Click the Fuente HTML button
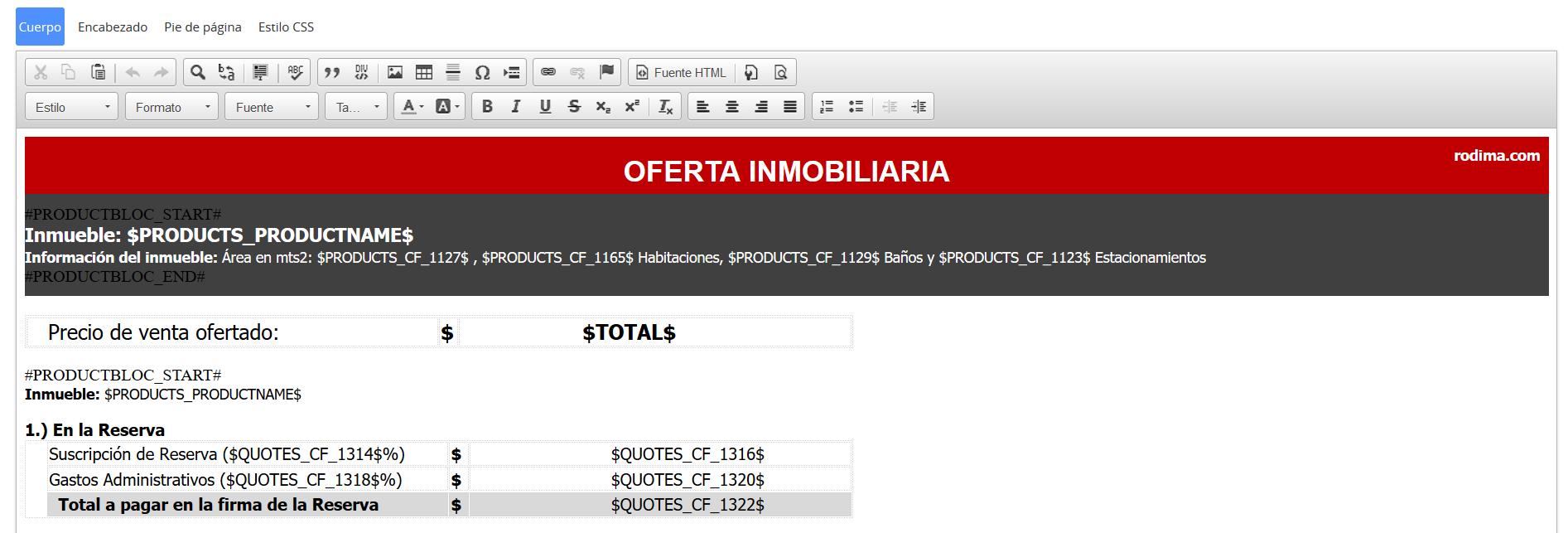Image resolution: width=1568 pixels, height=533 pixels. point(680,73)
